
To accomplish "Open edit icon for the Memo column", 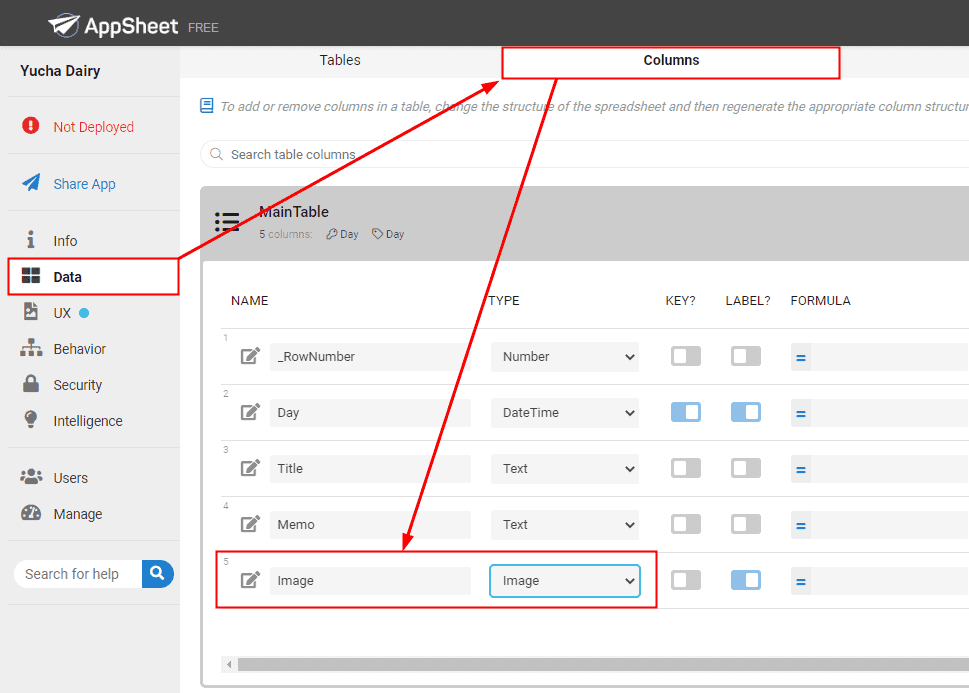I will 251,524.
